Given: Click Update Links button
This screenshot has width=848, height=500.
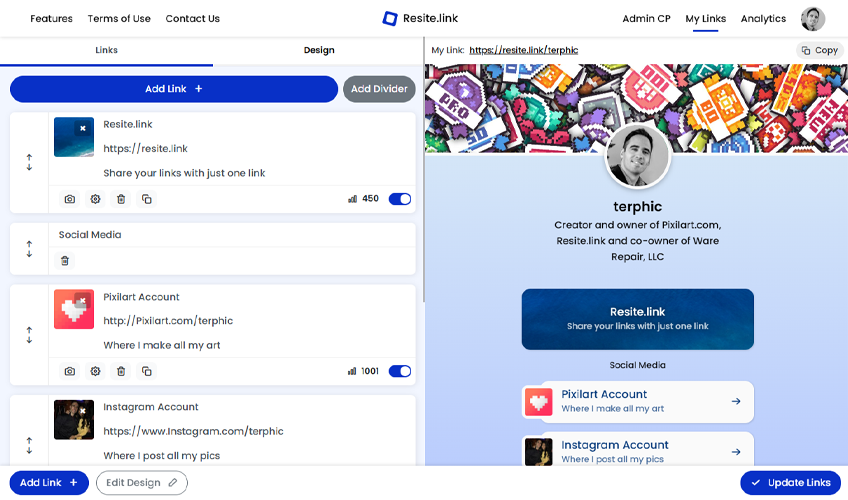Looking at the screenshot, I should point(790,483).
